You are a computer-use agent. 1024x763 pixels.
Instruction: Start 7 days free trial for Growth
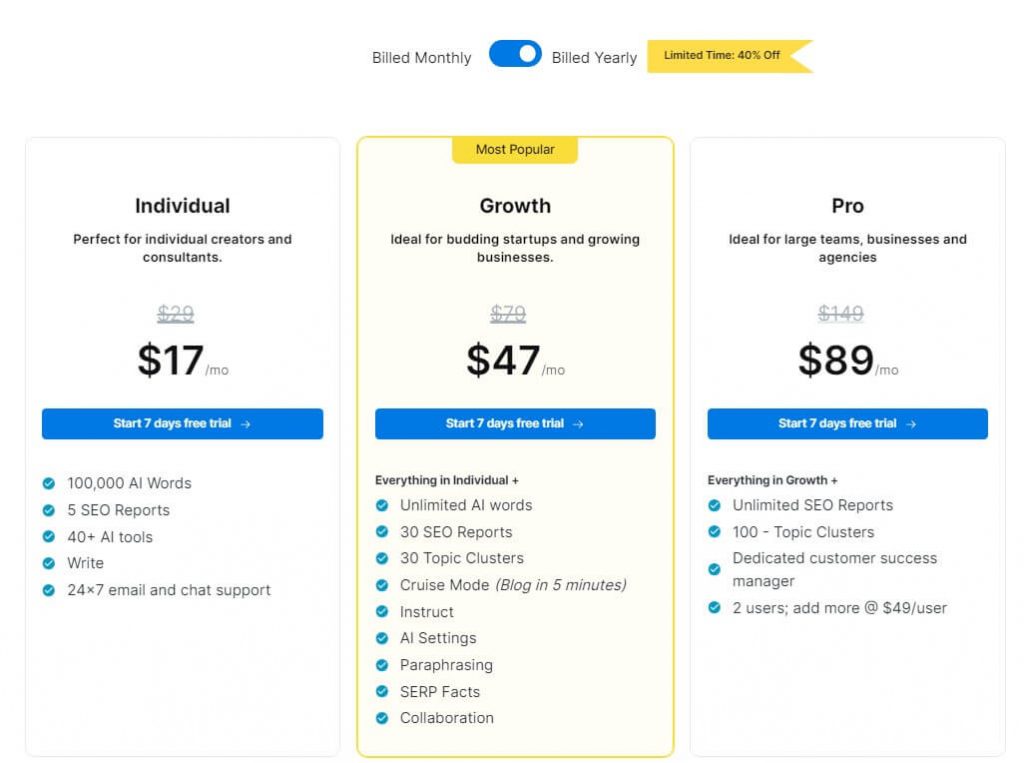515,423
